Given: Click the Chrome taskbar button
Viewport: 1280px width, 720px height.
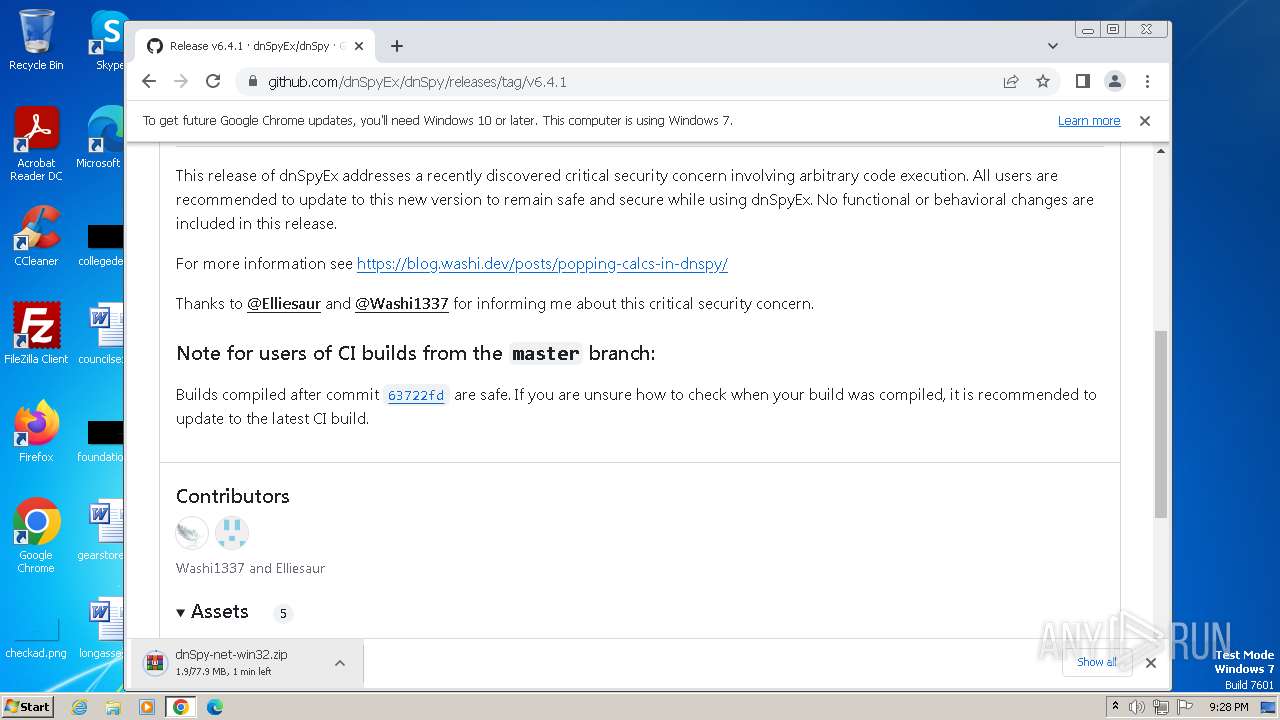Looking at the screenshot, I should [181, 707].
